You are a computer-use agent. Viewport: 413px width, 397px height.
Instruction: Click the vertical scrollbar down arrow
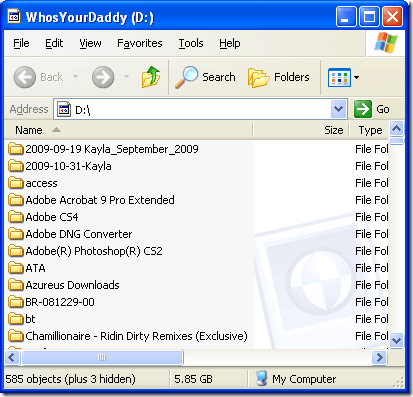click(x=396, y=340)
